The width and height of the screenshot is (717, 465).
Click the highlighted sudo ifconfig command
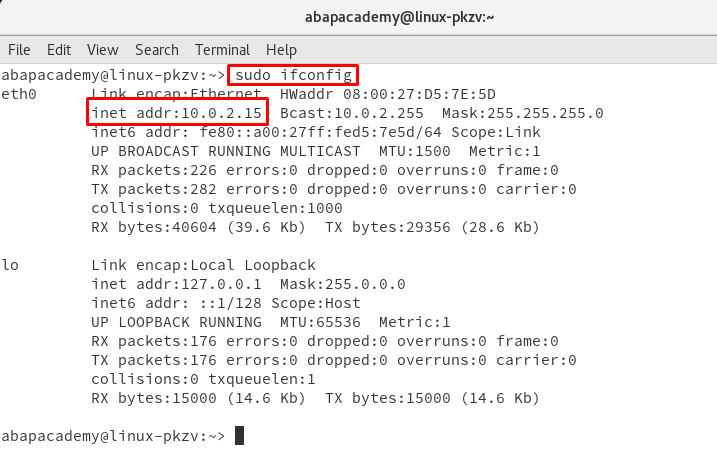(293, 75)
